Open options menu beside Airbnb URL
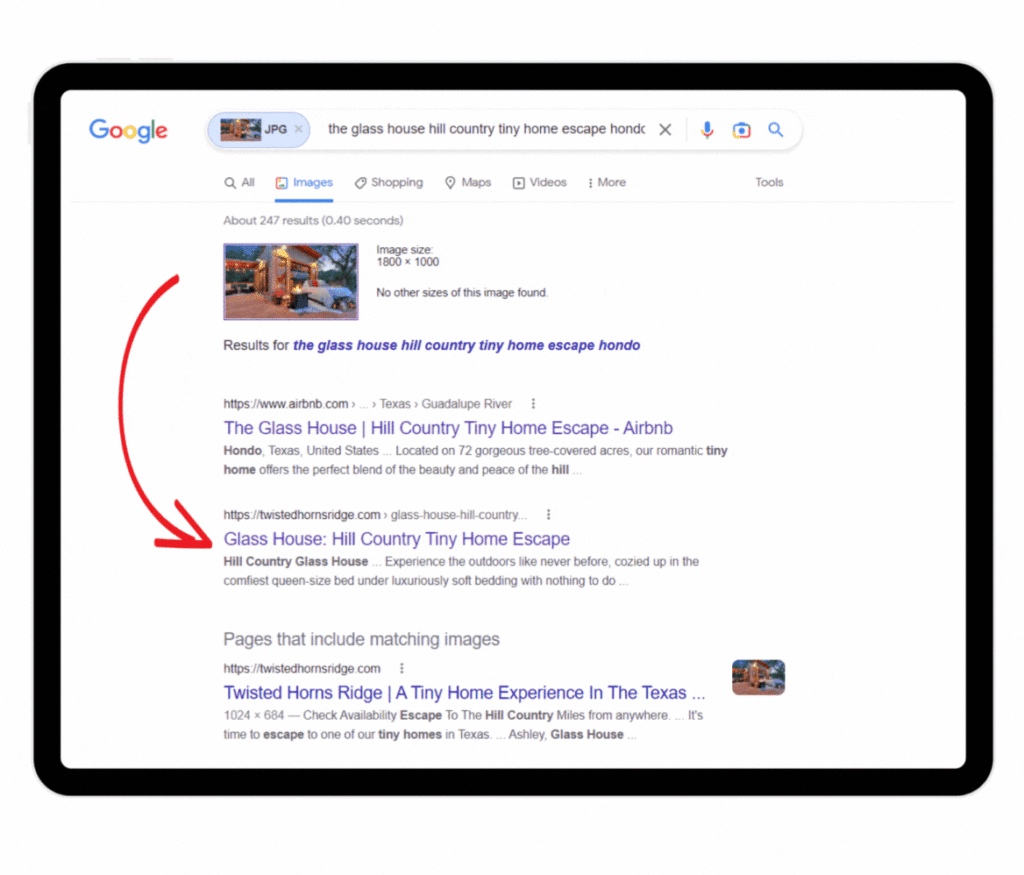1024x875 pixels. (x=533, y=404)
